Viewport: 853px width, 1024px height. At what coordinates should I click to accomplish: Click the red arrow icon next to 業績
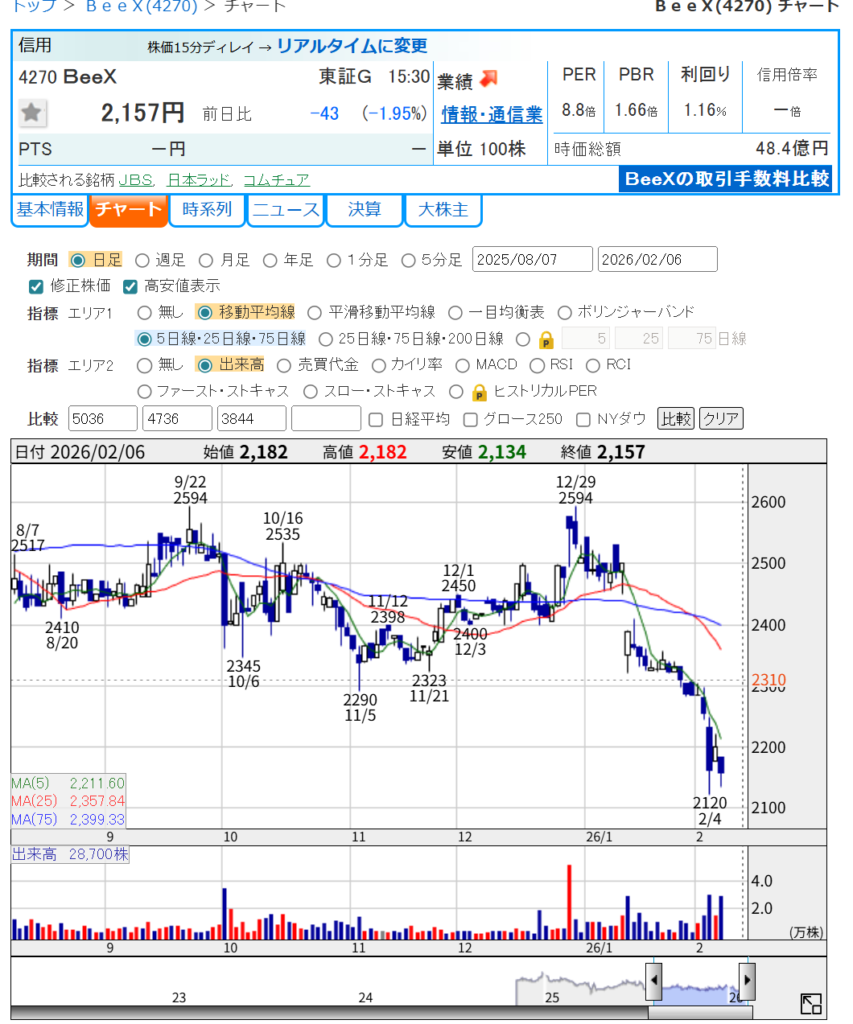488,78
